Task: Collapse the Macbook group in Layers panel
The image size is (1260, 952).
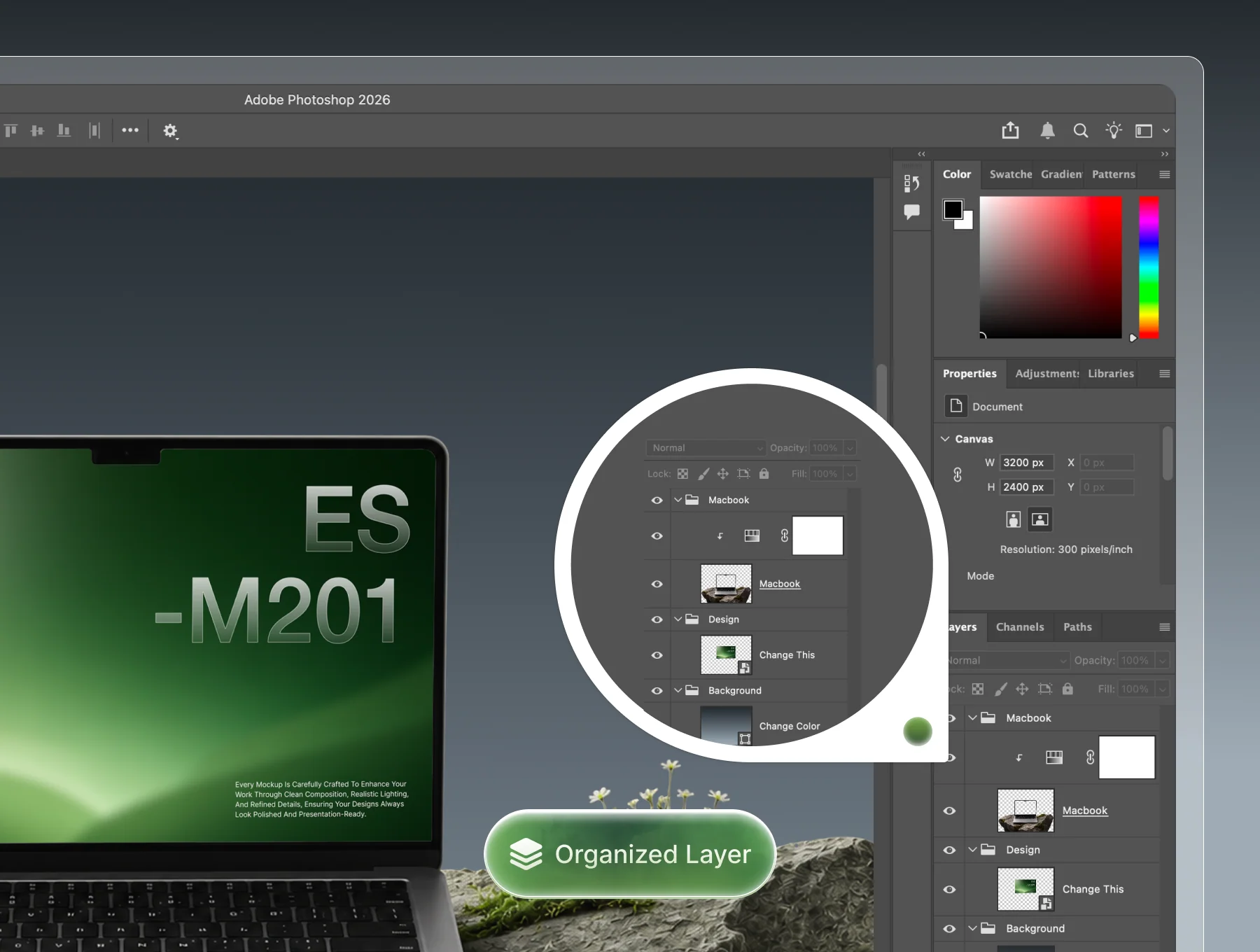Action: 972,717
